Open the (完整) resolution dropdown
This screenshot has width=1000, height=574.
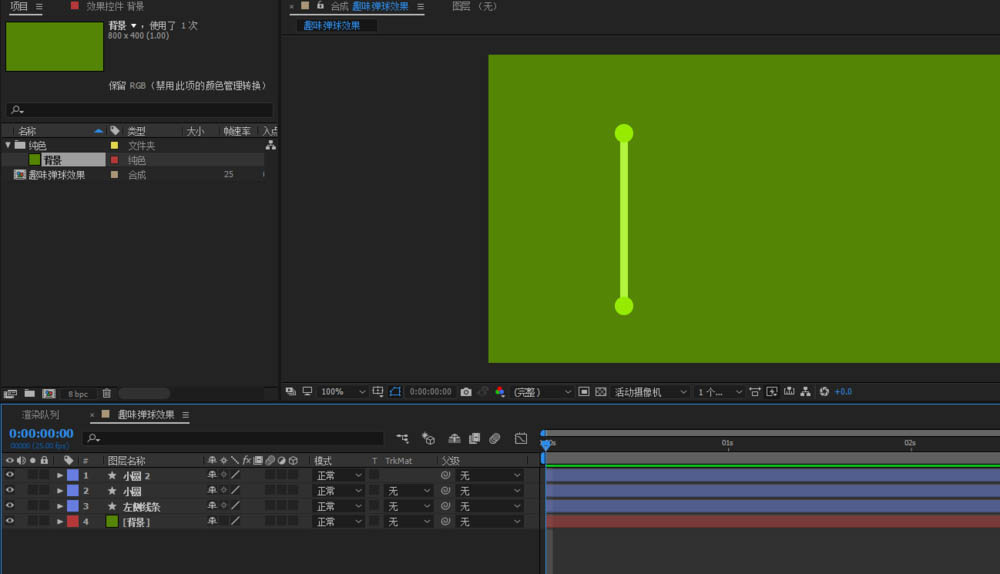tap(542, 392)
